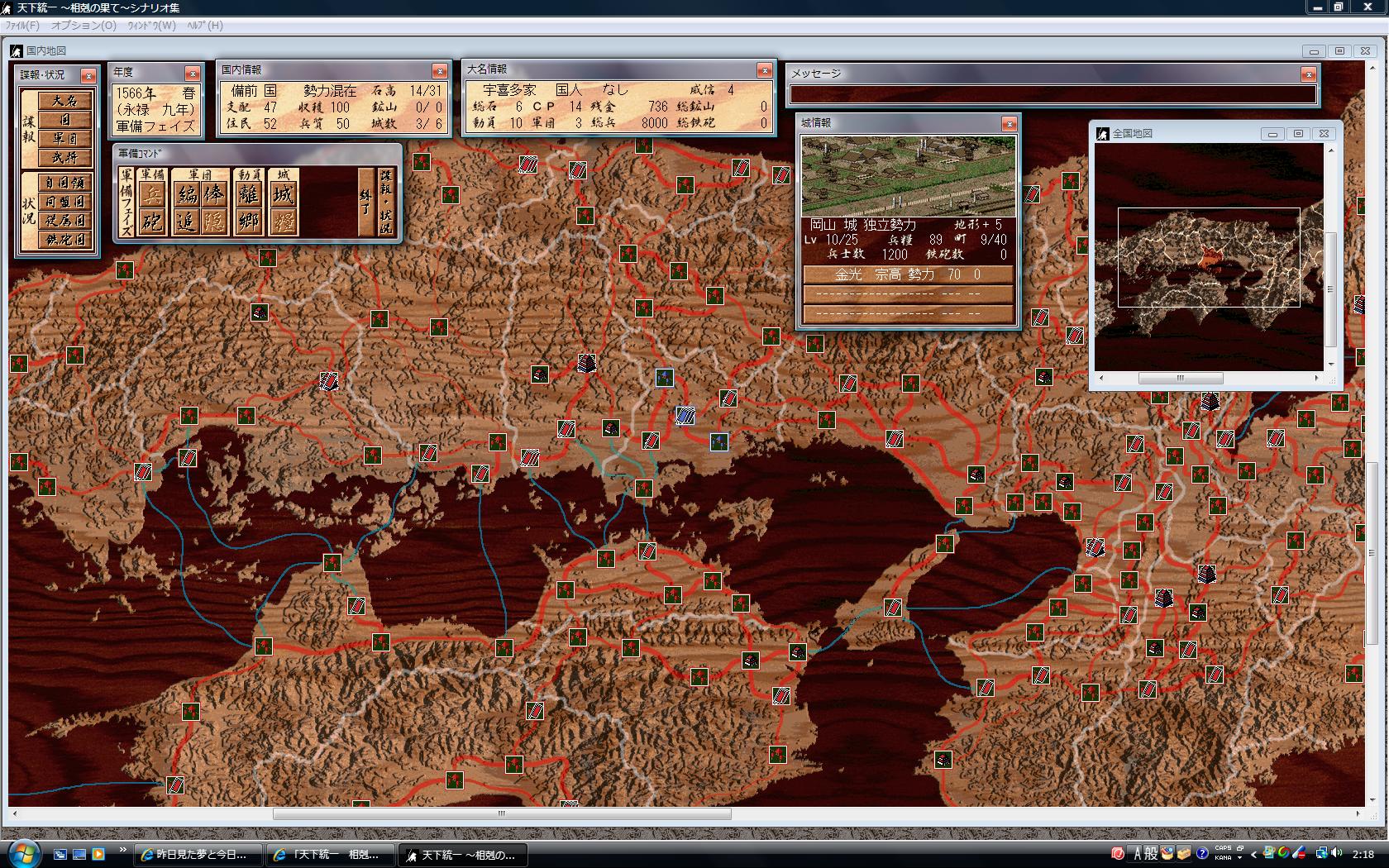1389x868 pixels.
Task: Select 金光 宗高 row in castle info
Action: 908,274
